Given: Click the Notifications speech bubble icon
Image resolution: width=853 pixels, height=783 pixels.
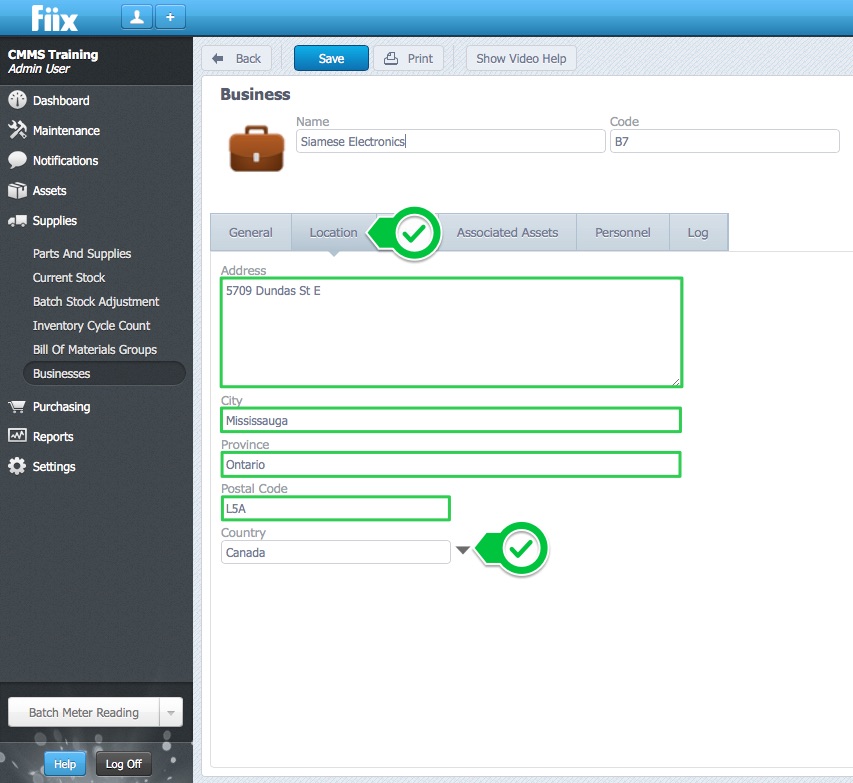Looking at the screenshot, I should 17,160.
